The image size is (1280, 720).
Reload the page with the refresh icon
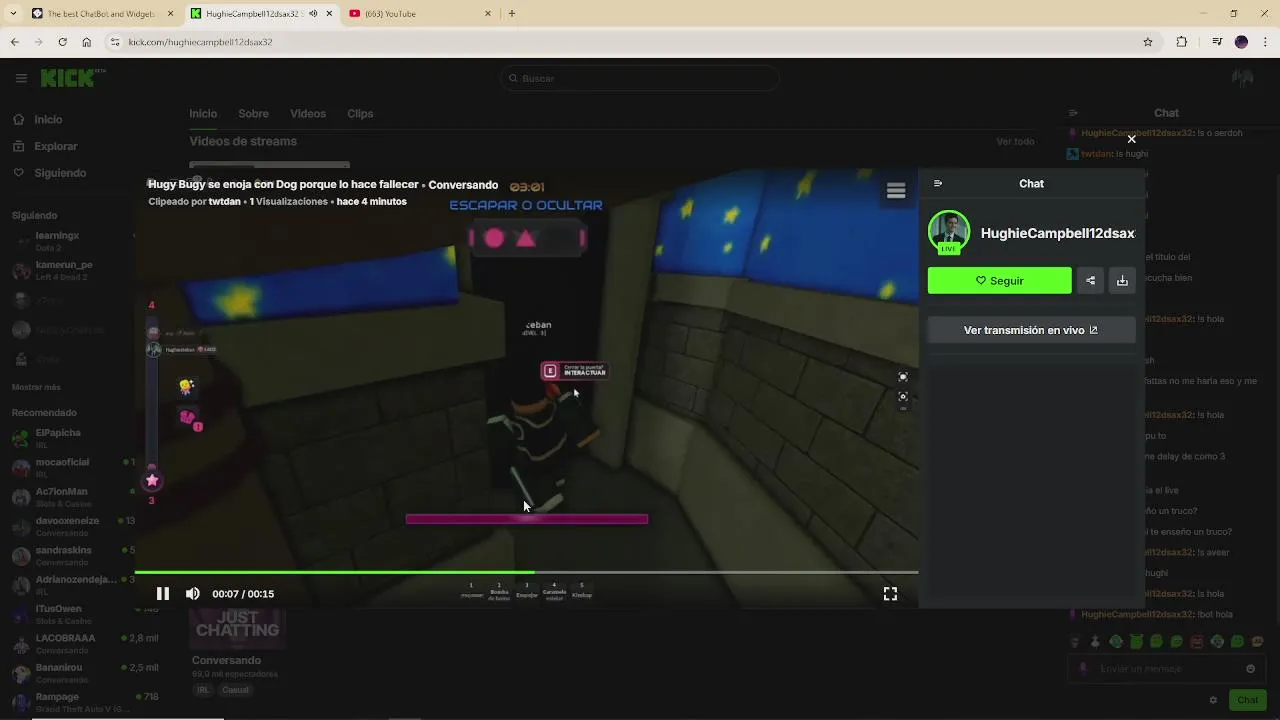pyautogui.click(x=62, y=42)
